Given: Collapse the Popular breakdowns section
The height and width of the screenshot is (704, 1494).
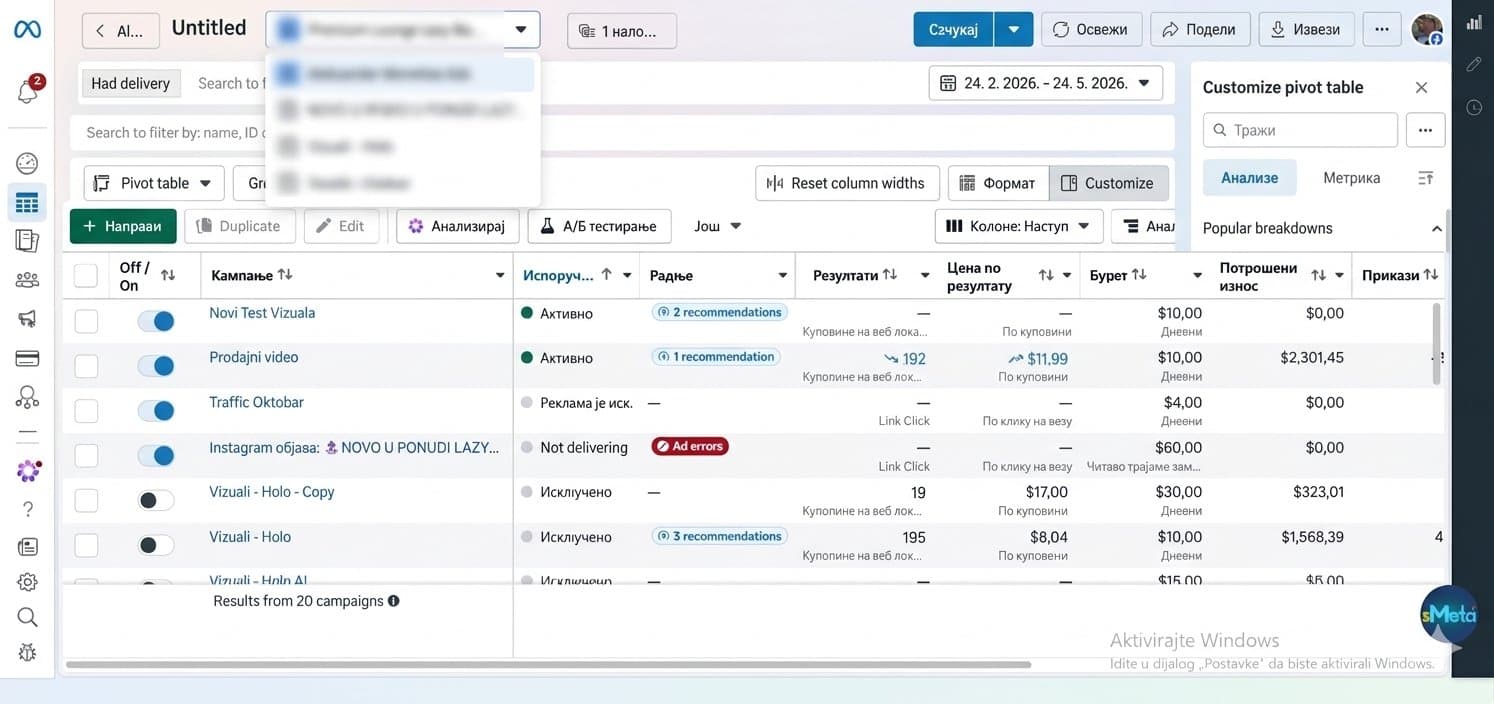Looking at the screenshot, I should 1437,228.
